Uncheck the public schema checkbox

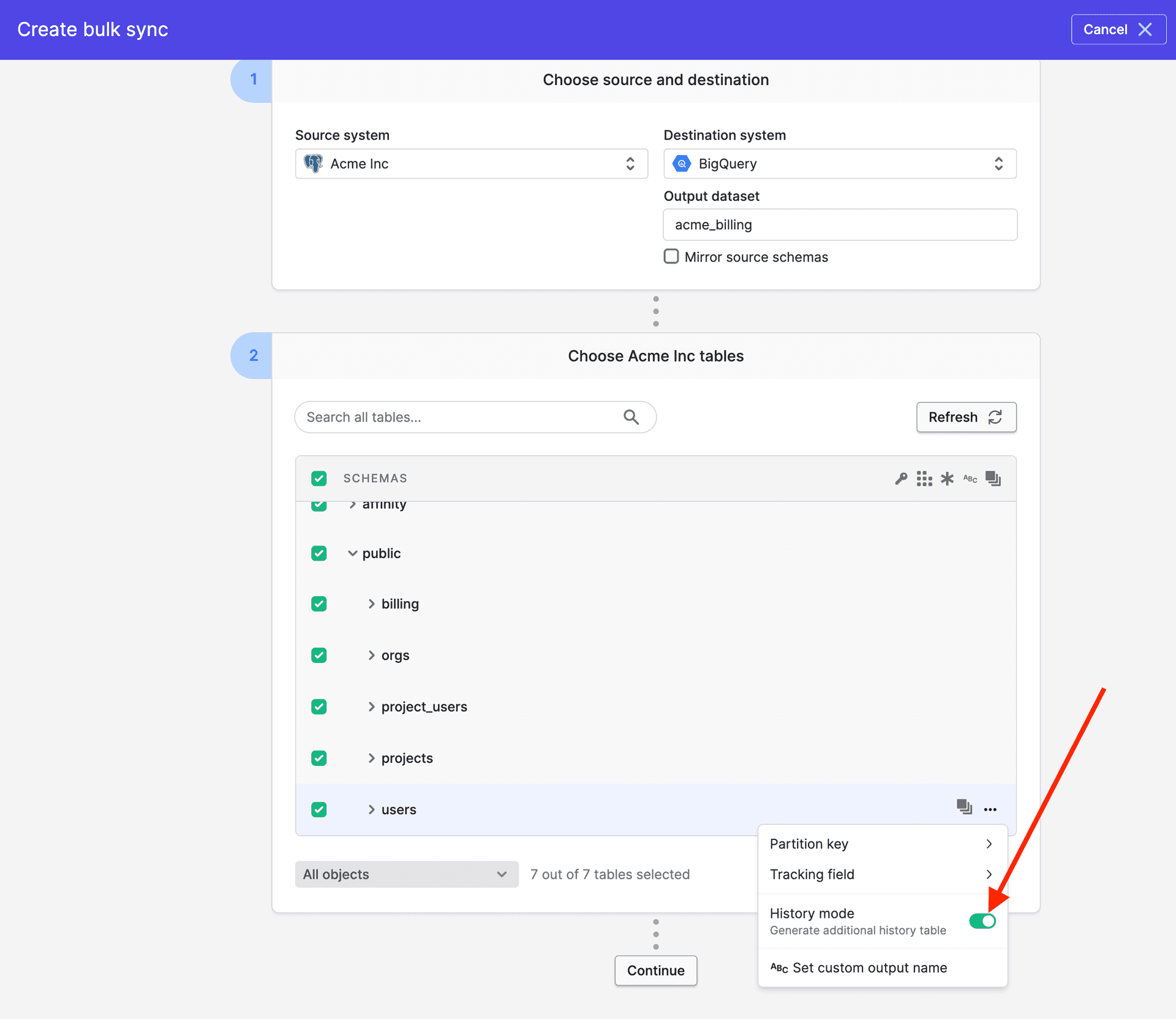click(x=318, y=553)
